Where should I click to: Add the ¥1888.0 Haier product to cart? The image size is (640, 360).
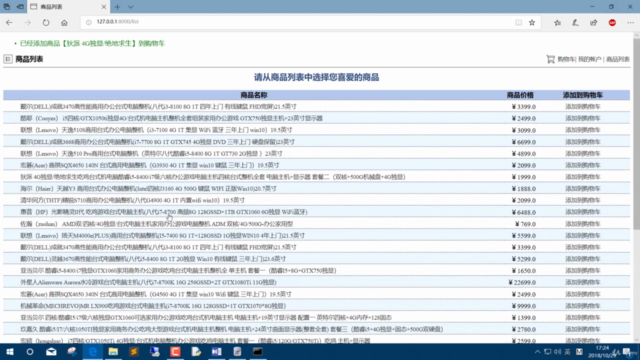tap(582, 189)
